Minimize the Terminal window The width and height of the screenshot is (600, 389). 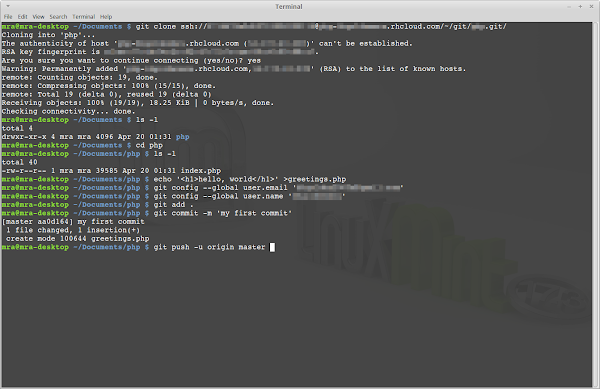pyautogui.click(x=569, y=7)
